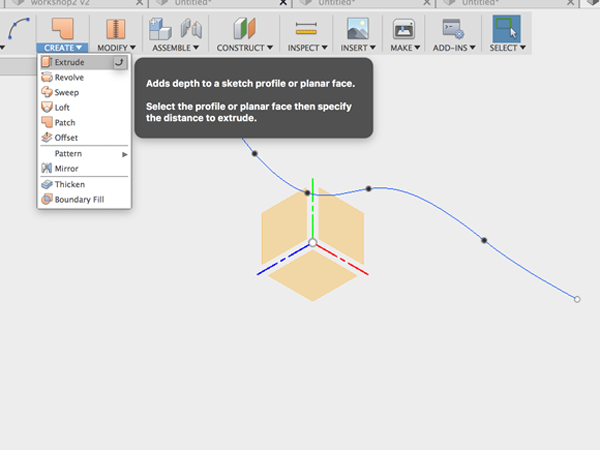Open the ADD-INS dropdown
The image size is (600, 450).
tap(454, 48)
